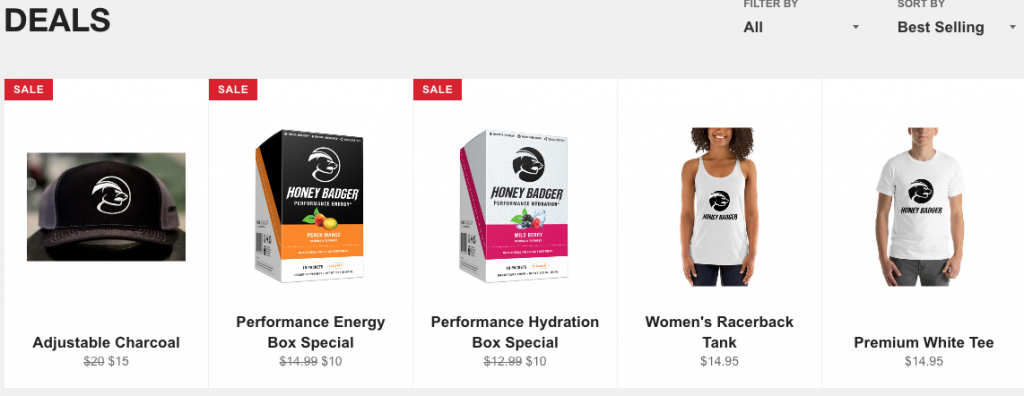Open the Sort By Best Selling dropdown

coord(955,27)
